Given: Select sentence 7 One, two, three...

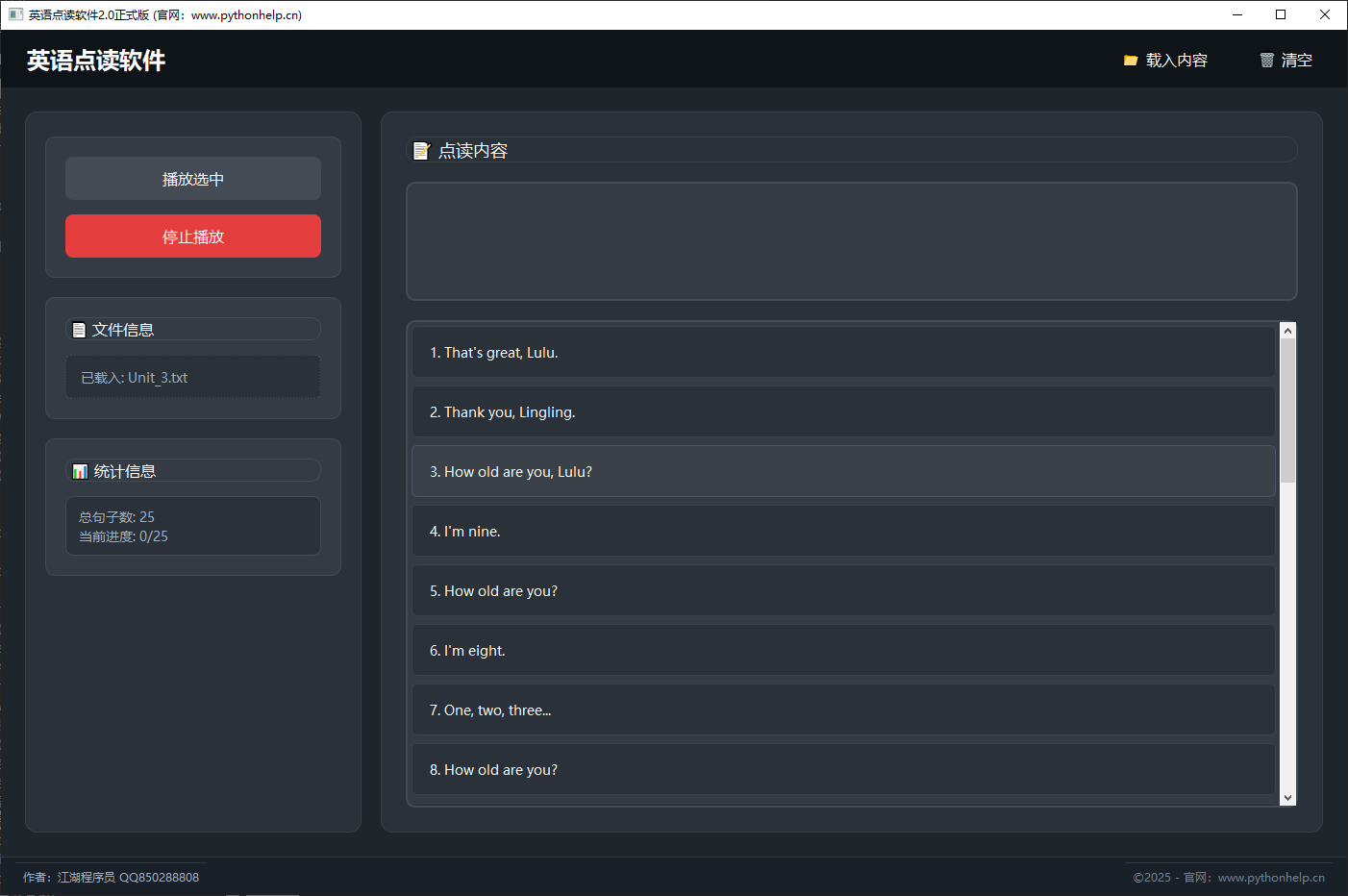Looking at the screenshot, I should coord(843,710).
